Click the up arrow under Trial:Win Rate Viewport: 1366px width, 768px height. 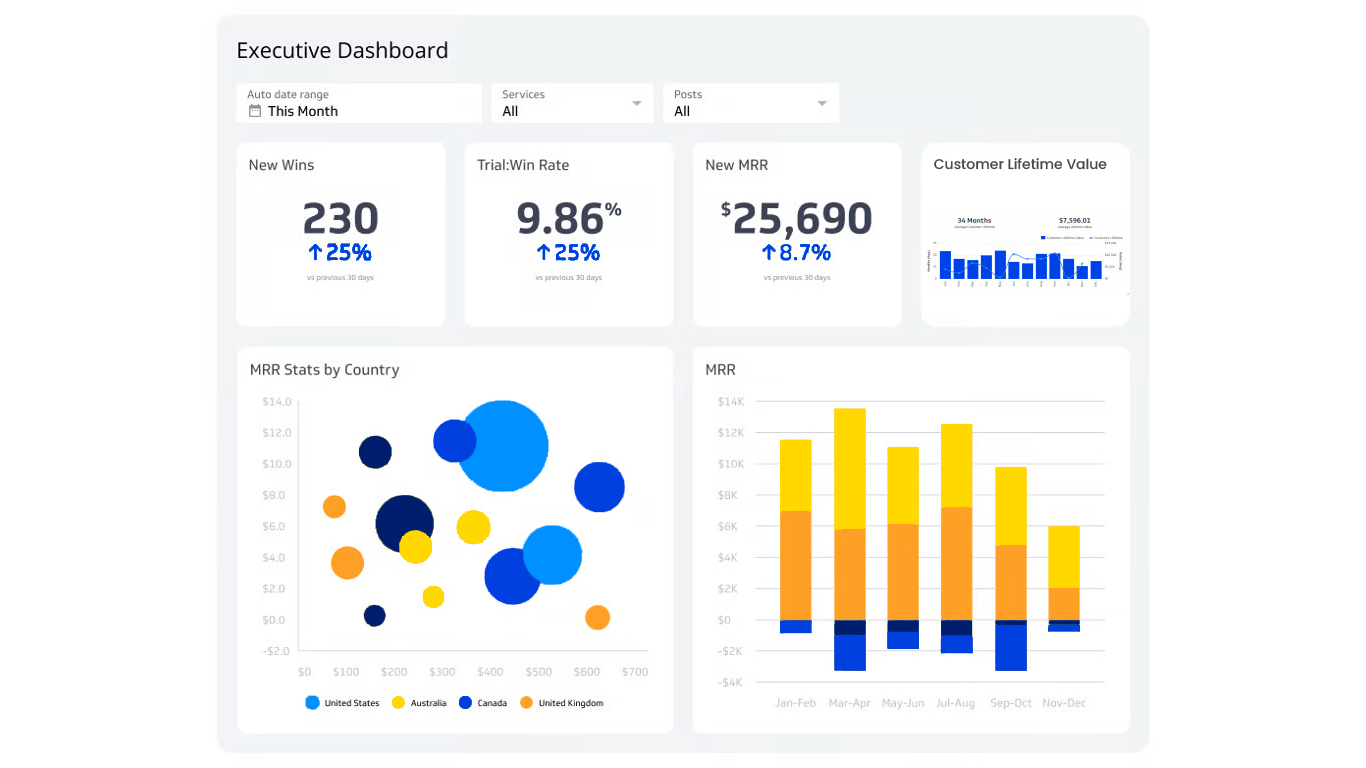tap(544, 253)
